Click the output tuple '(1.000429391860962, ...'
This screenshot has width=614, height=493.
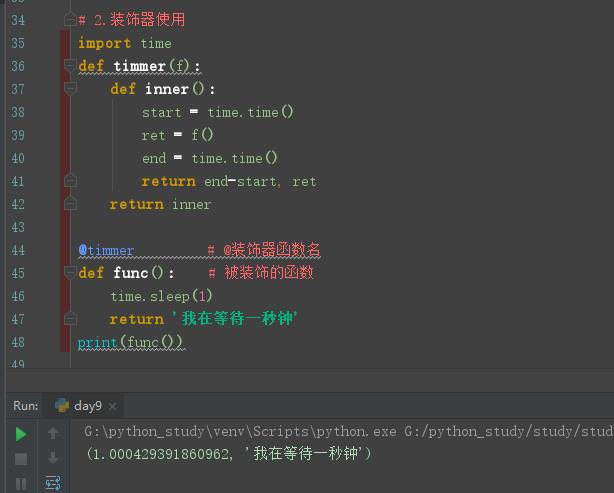coord(229,454)
